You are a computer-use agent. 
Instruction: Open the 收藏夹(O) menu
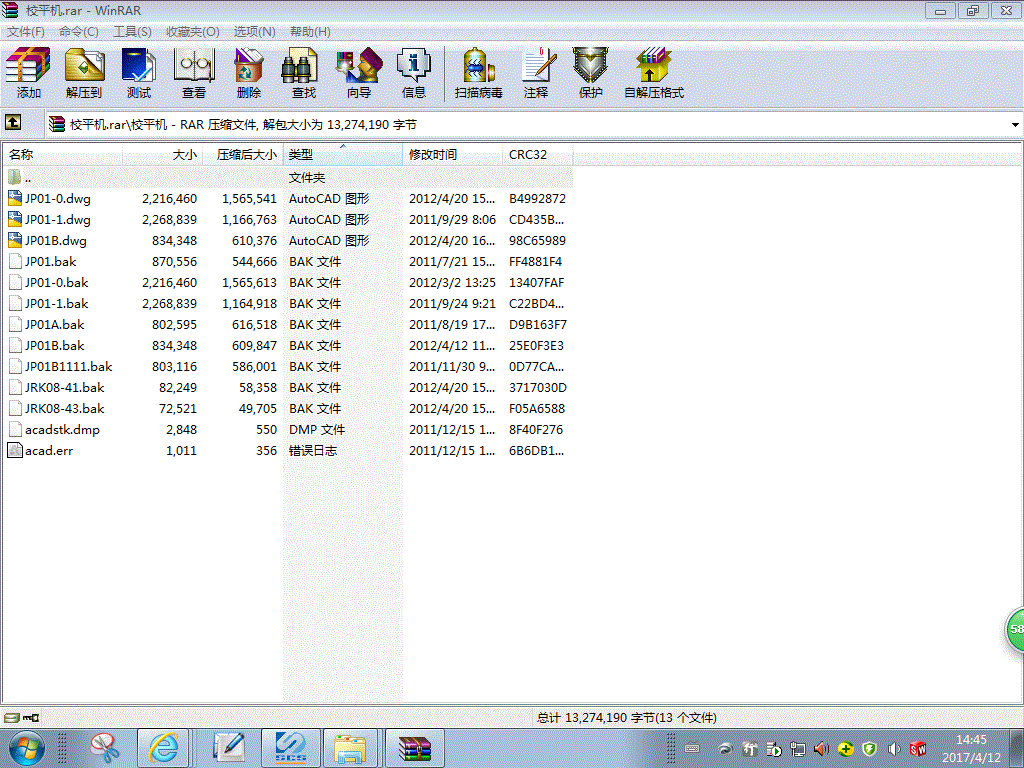tap(193, 31)
